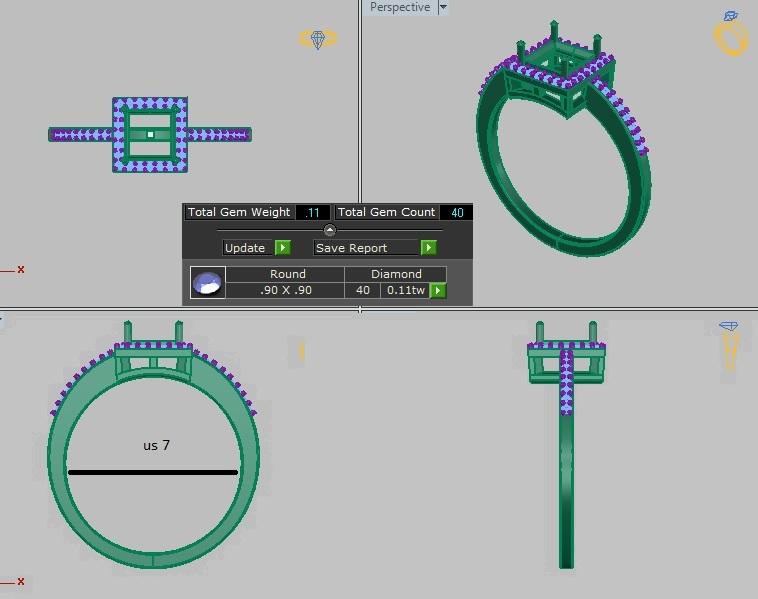Image resolution: width=758 pixels, height=599 pixels.
Task: Collapse the gem report with the up arrow
Action: (330, 230)
